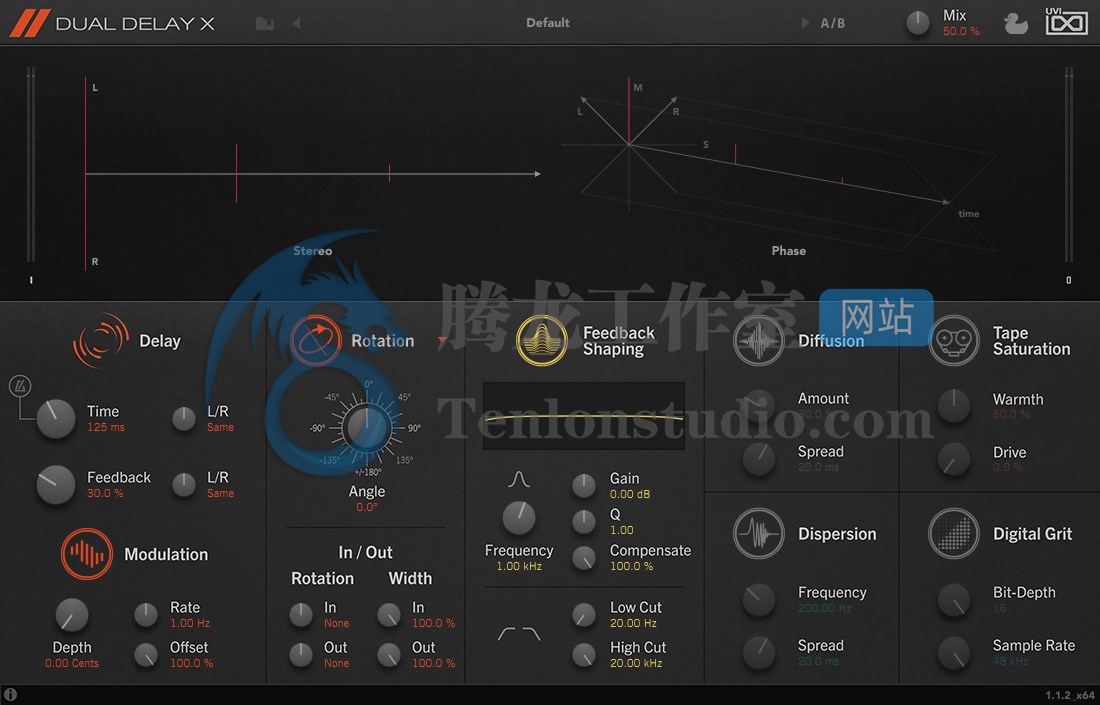
Task: Click the Frequency value "1.00 kHz"
Action: coord(519,566)
